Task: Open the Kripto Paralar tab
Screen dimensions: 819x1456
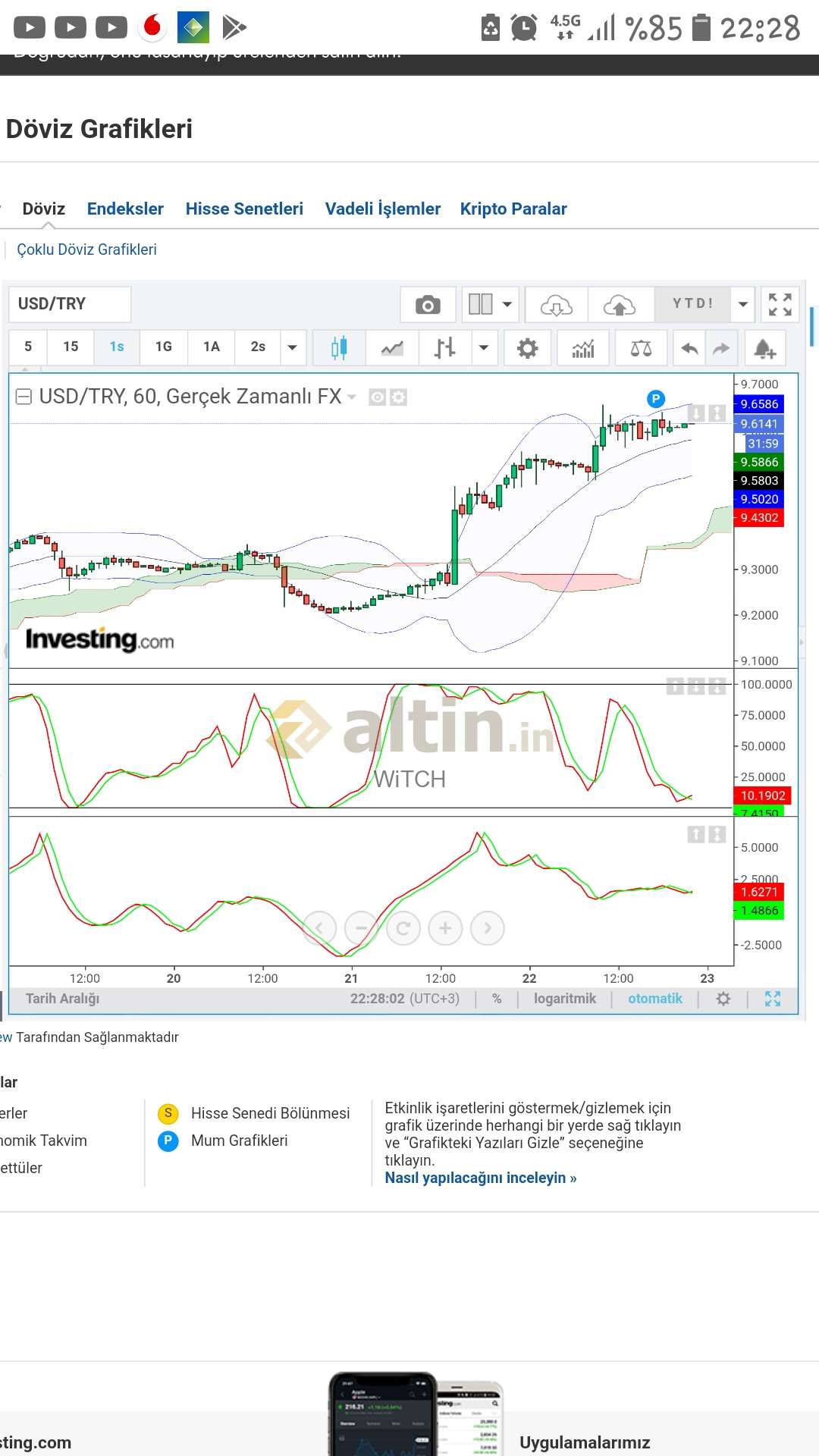Action: coord(513,209)
